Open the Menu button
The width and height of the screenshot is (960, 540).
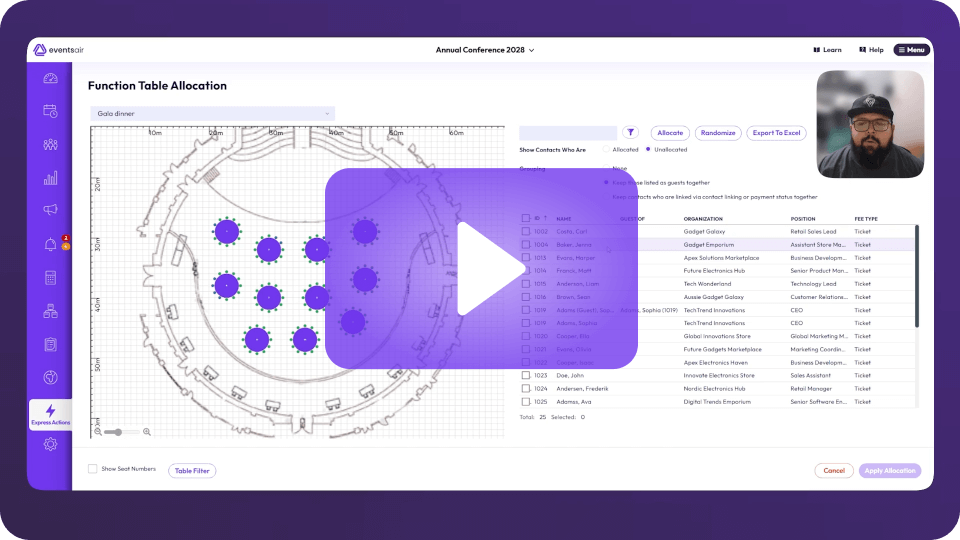(x=912, y=50)
